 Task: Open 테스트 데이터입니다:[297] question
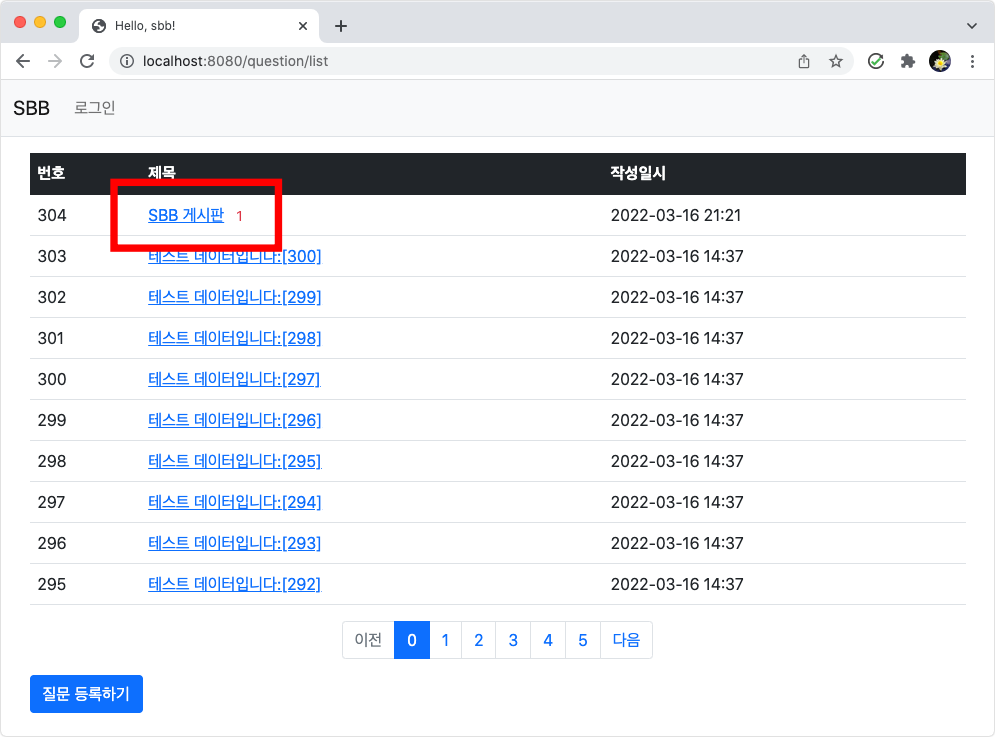click(234, 379)
